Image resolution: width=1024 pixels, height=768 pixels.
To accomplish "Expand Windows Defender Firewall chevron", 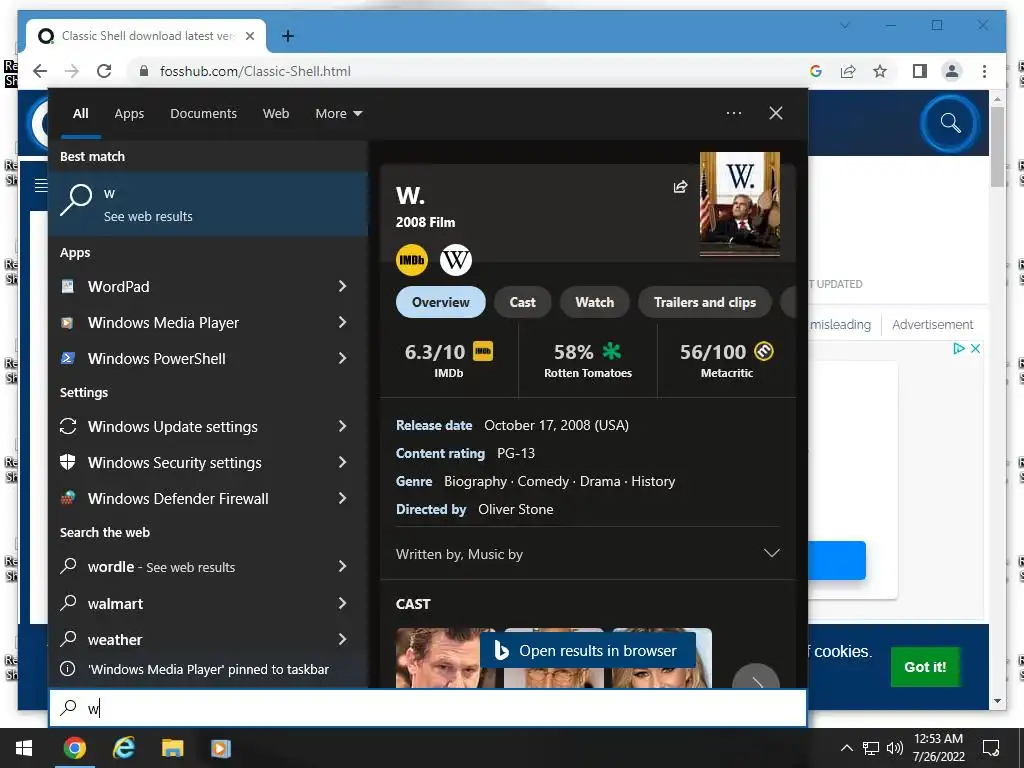I will (342, 498).
